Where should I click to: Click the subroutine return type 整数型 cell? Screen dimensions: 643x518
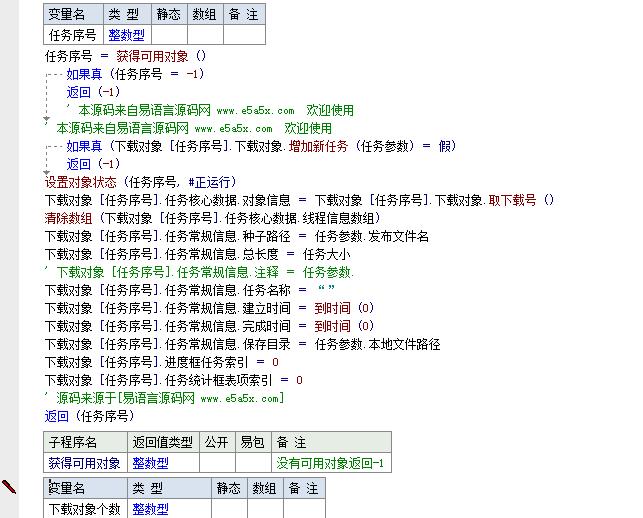[x=163, y=463]
